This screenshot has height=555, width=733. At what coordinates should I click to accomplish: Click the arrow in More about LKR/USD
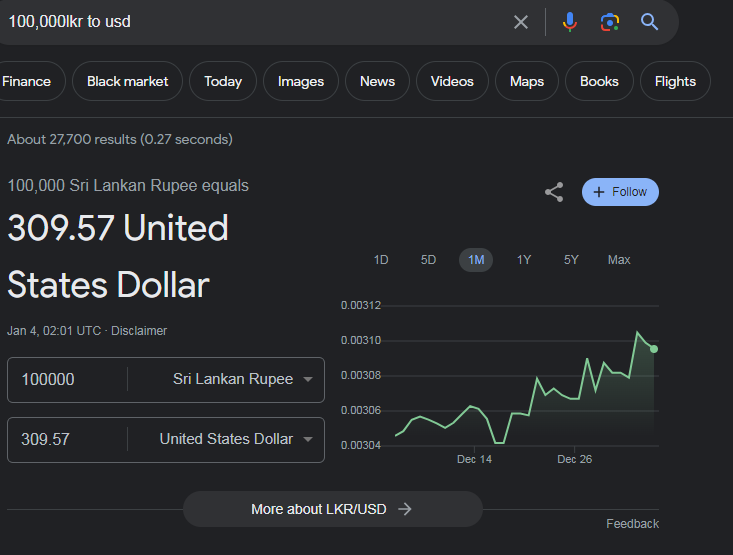[x=404, y=509]
